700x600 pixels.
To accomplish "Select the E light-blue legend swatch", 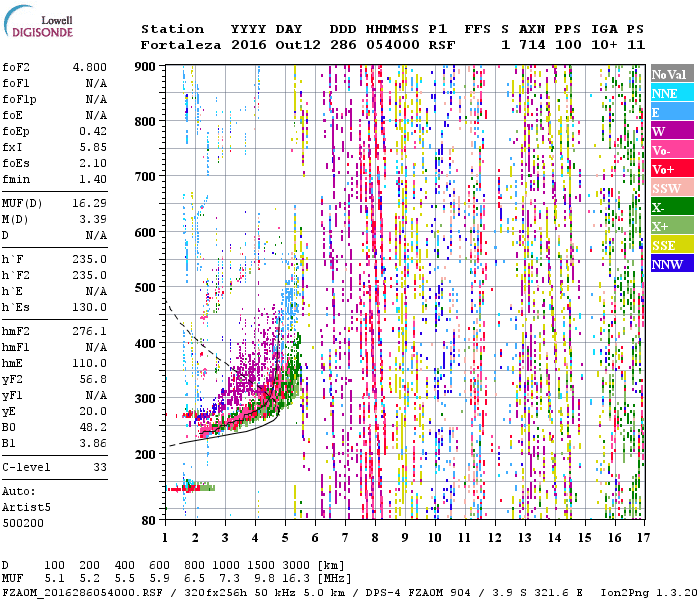I will click(672, 112).
